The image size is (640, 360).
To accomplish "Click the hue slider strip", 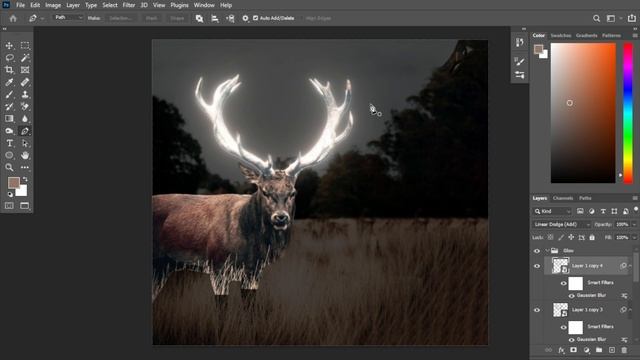I will 629,113.
